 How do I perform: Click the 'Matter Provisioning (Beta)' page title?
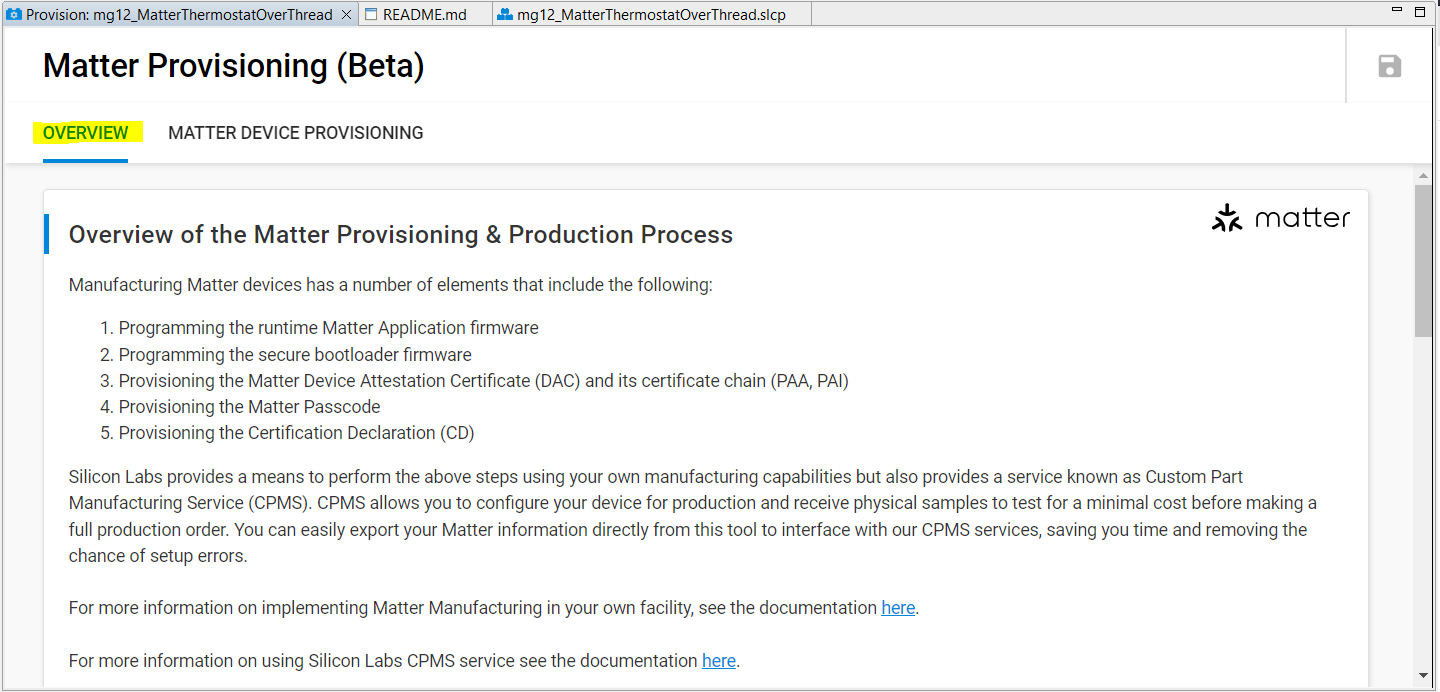(233, 66)
